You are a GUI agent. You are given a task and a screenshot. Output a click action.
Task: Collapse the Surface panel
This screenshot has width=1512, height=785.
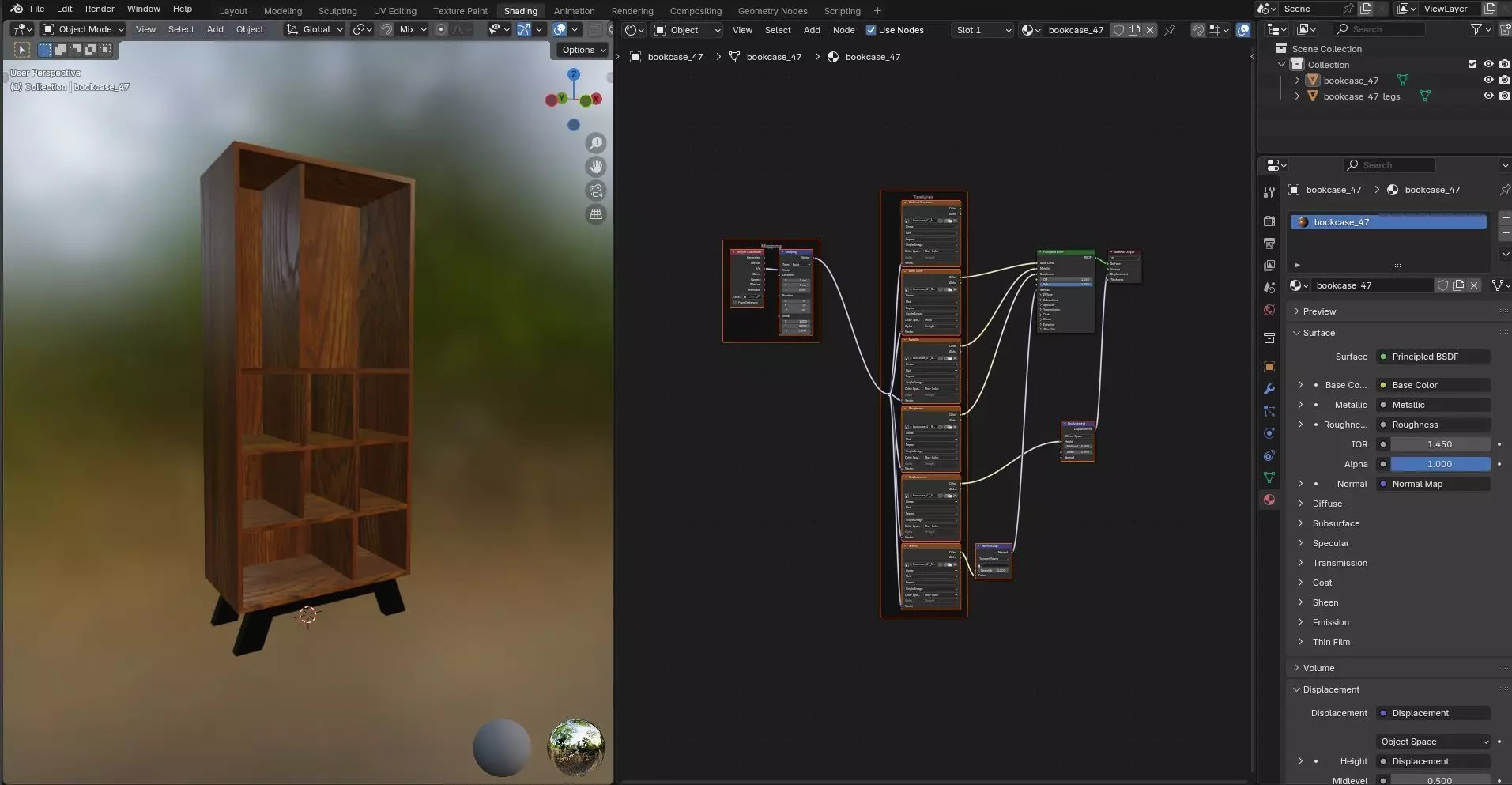point(1318,333)
